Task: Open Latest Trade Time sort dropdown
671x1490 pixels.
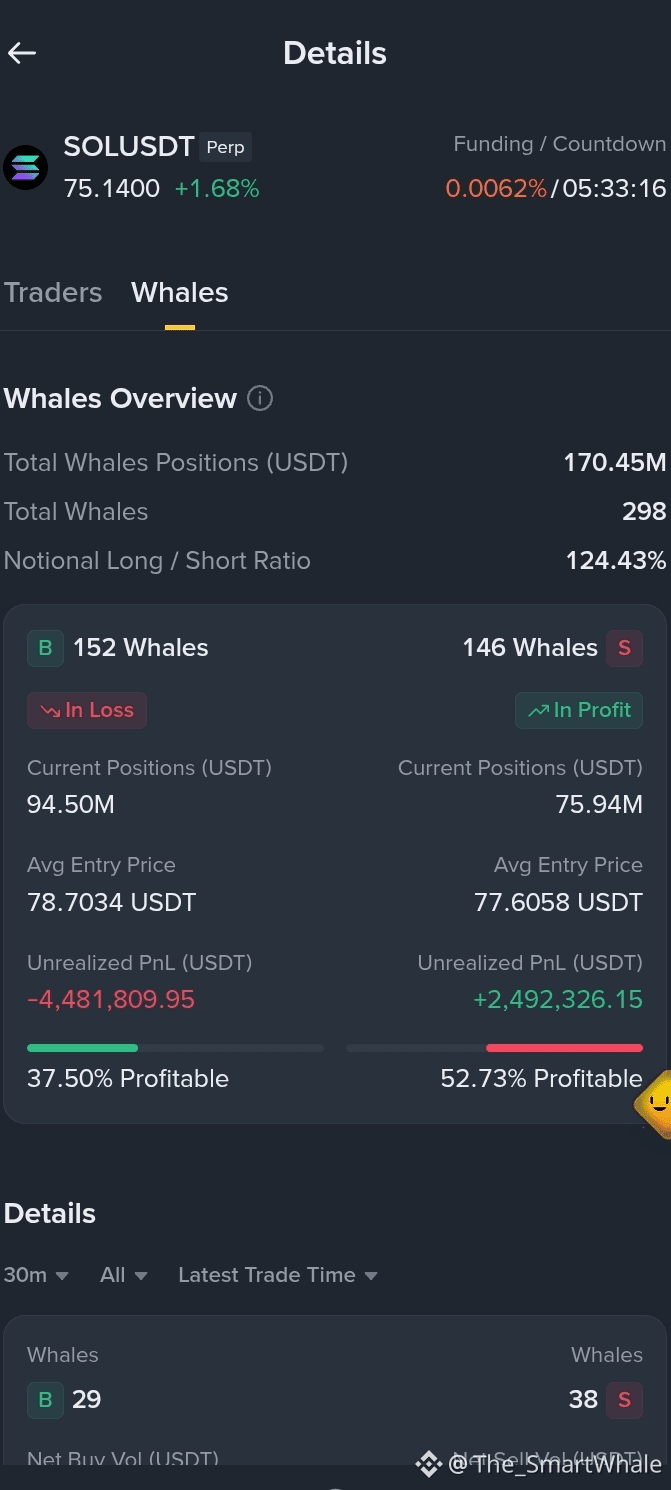Action: [x=278, y=1275]
